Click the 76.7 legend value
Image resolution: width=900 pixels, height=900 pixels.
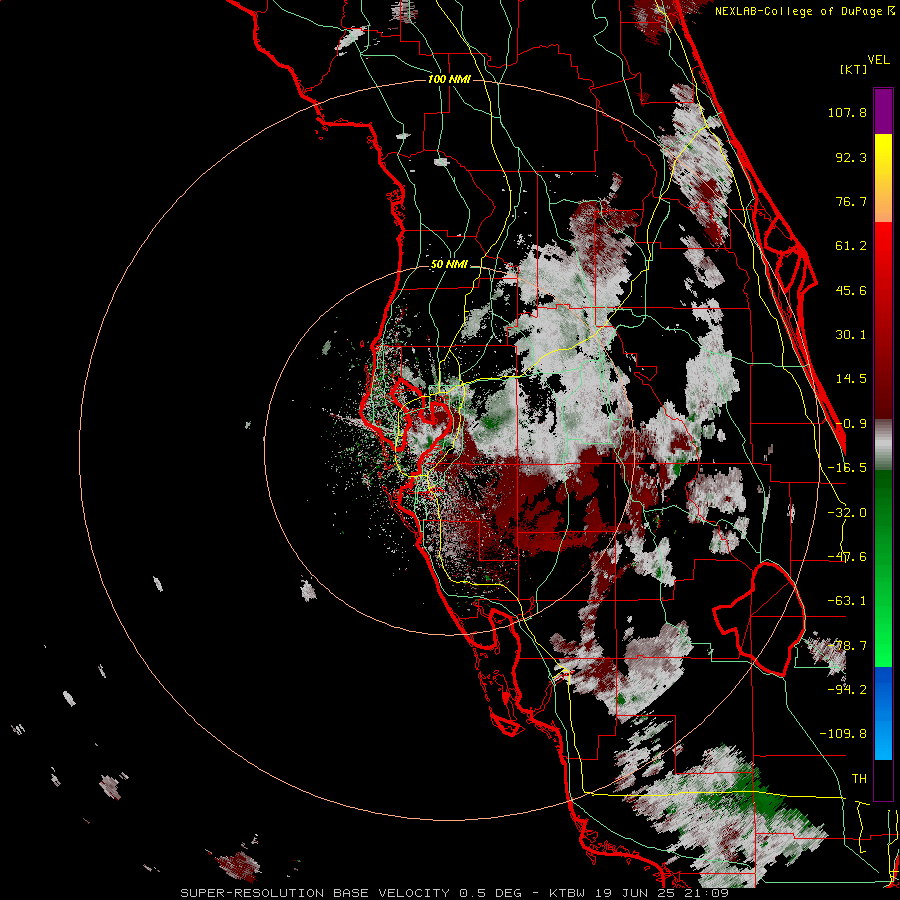[x=851, y=201]
